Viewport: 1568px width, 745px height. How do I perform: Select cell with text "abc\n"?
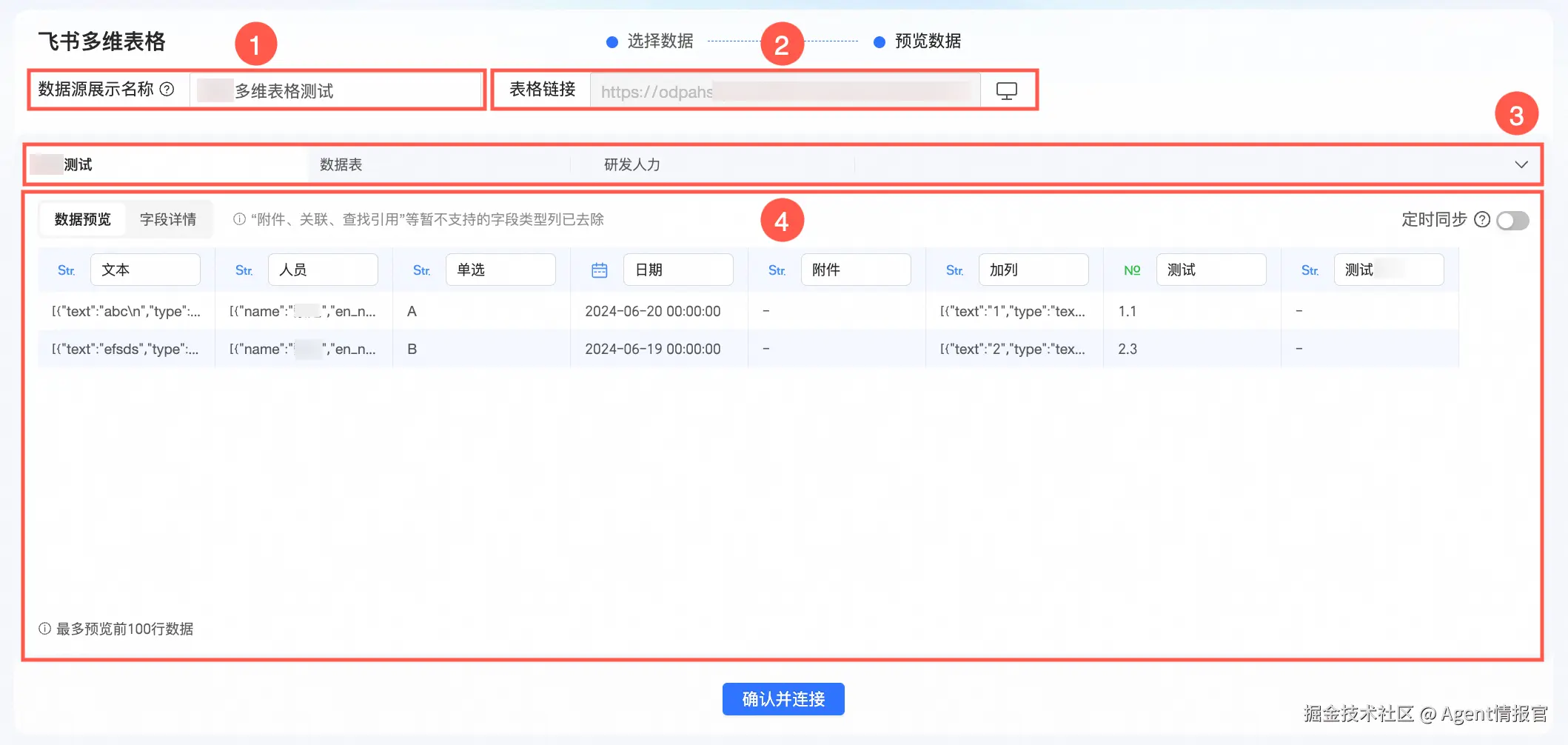point(127,311)
